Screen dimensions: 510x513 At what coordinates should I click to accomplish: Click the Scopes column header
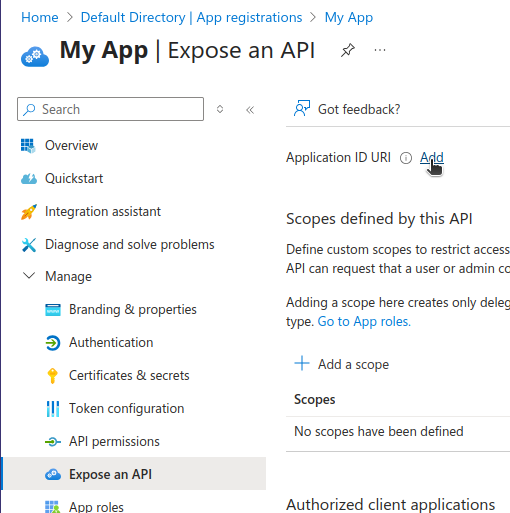point(314,399)
